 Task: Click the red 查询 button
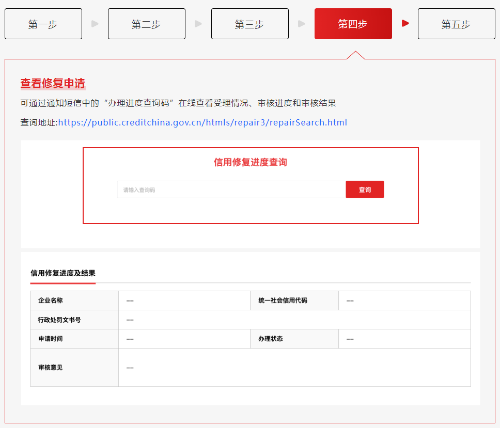(365, 190)
